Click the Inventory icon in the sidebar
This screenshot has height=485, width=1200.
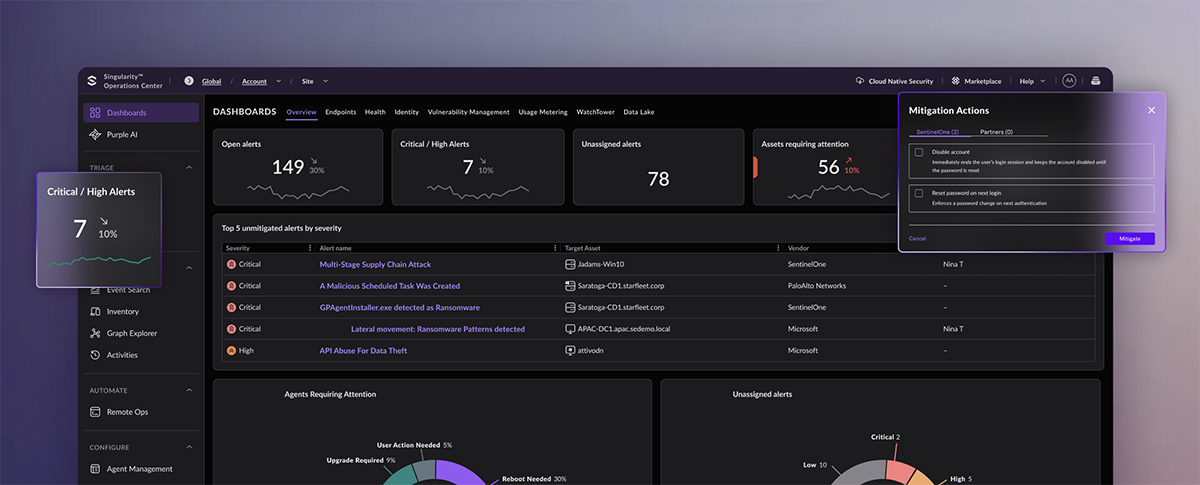tap(95, 312)
